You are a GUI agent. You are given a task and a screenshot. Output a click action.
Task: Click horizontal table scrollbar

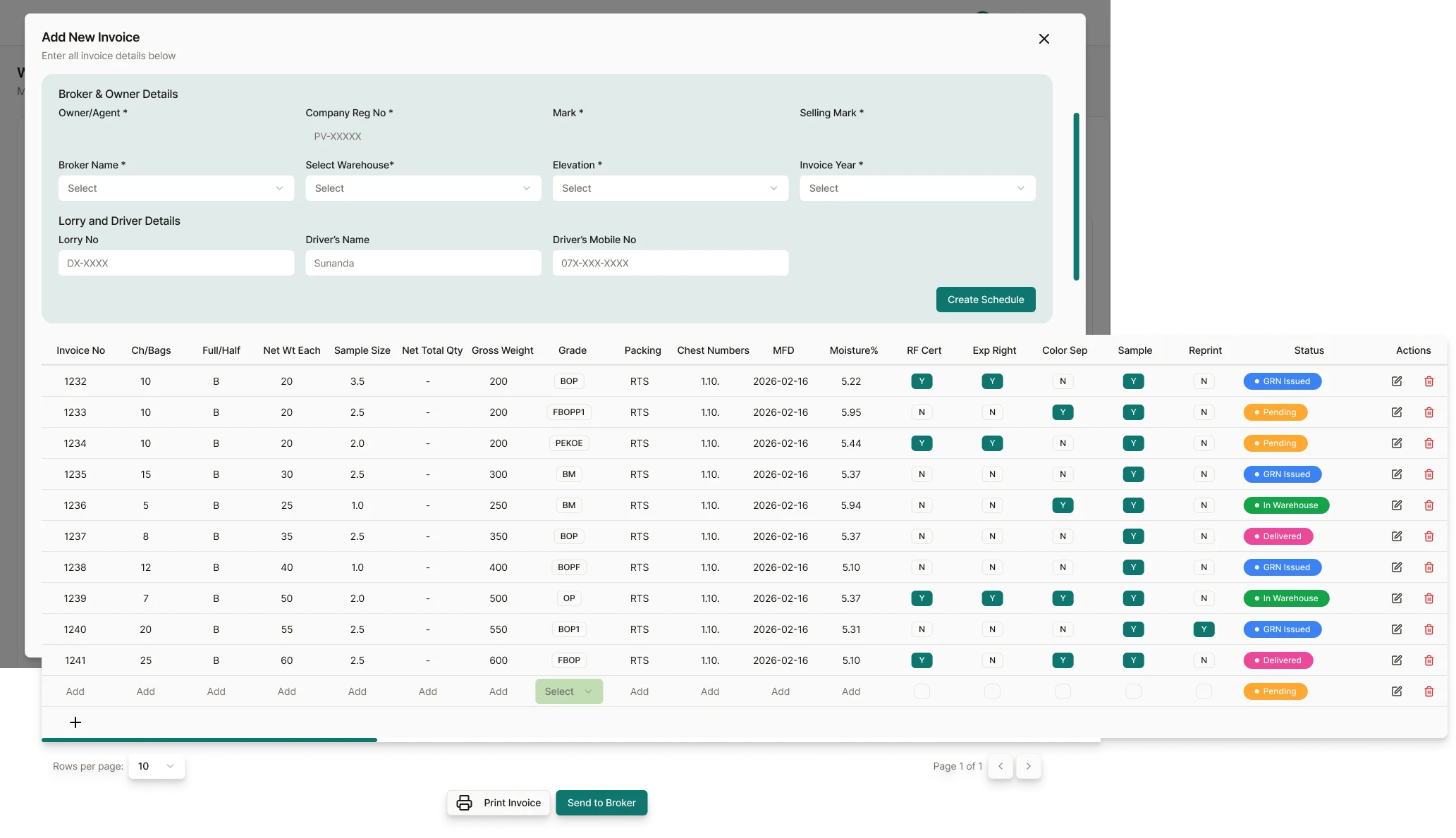pyautogui.click(x=209, y=740)
